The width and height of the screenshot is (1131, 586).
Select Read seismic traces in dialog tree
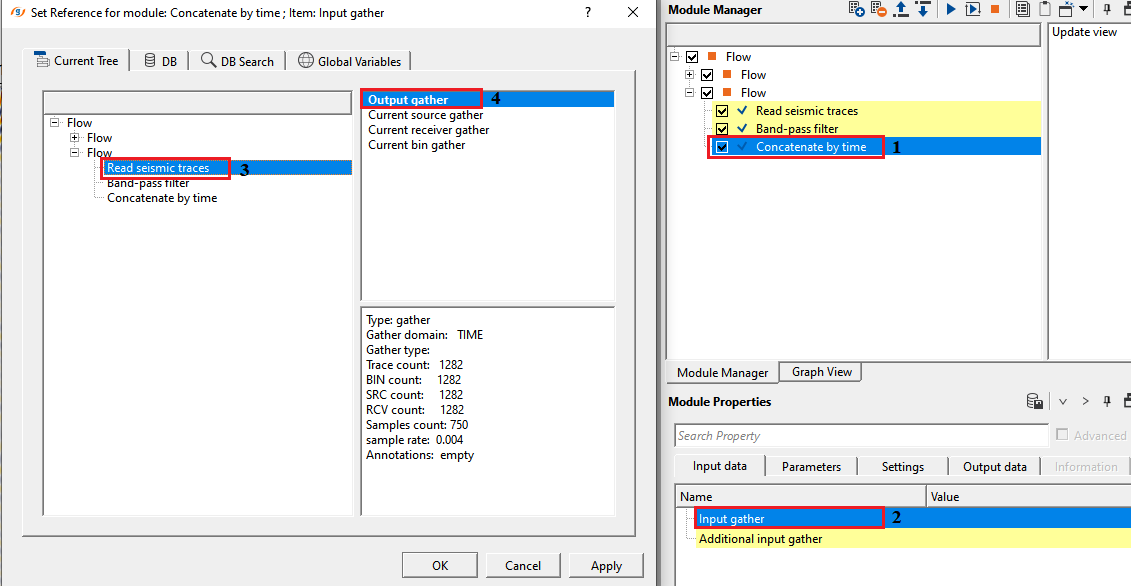(x=158, y=167)
